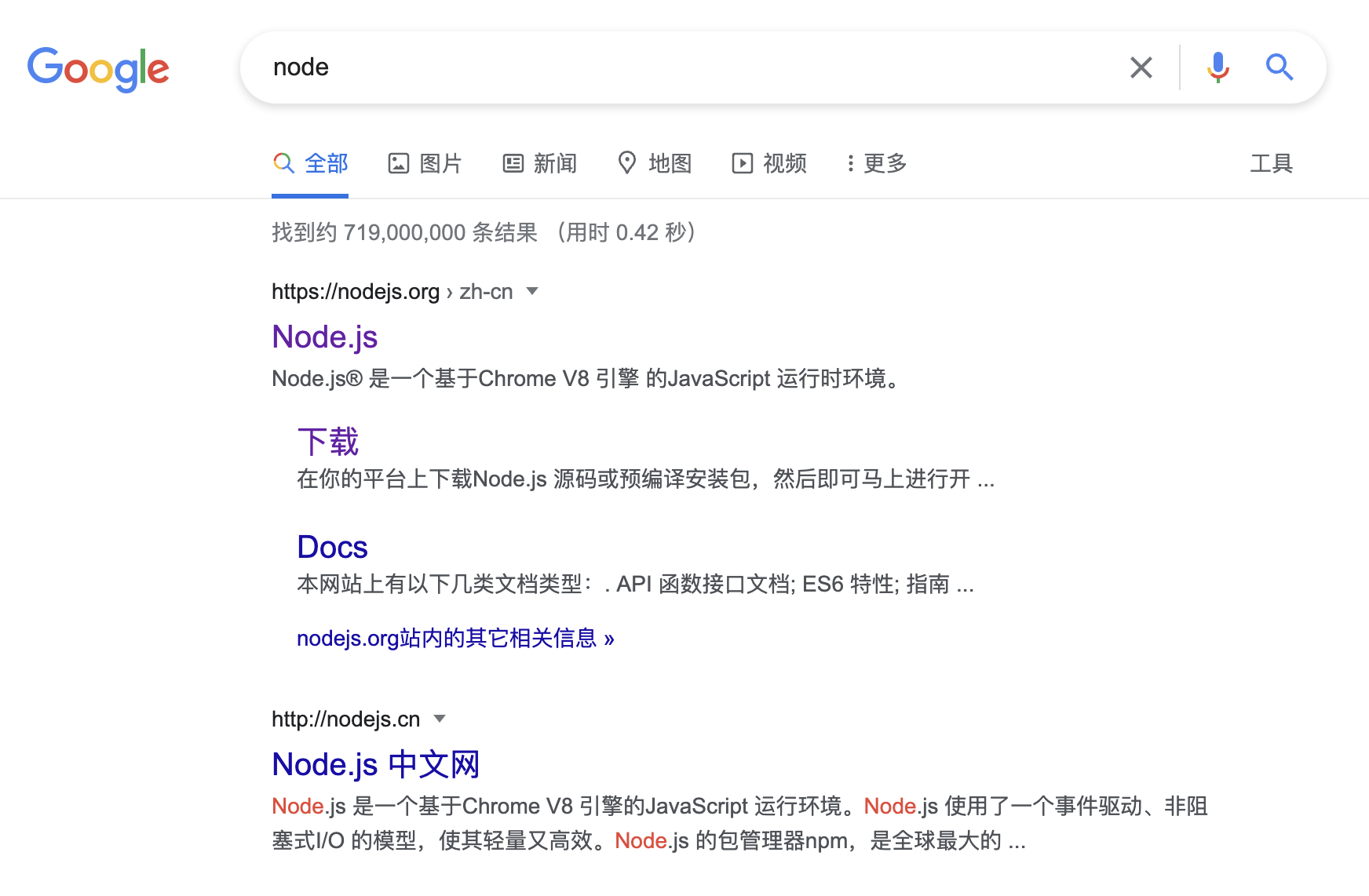The image size is (1369, 896).
Task: Select the 全部 tab
Action: pyautogui.click(x=310, y=163)
